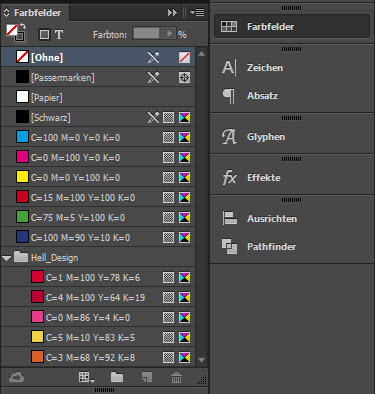This screenshot has height=394, width=375.
Task: Open the Farbton slider arrow
Action: (x=169, y=33)
